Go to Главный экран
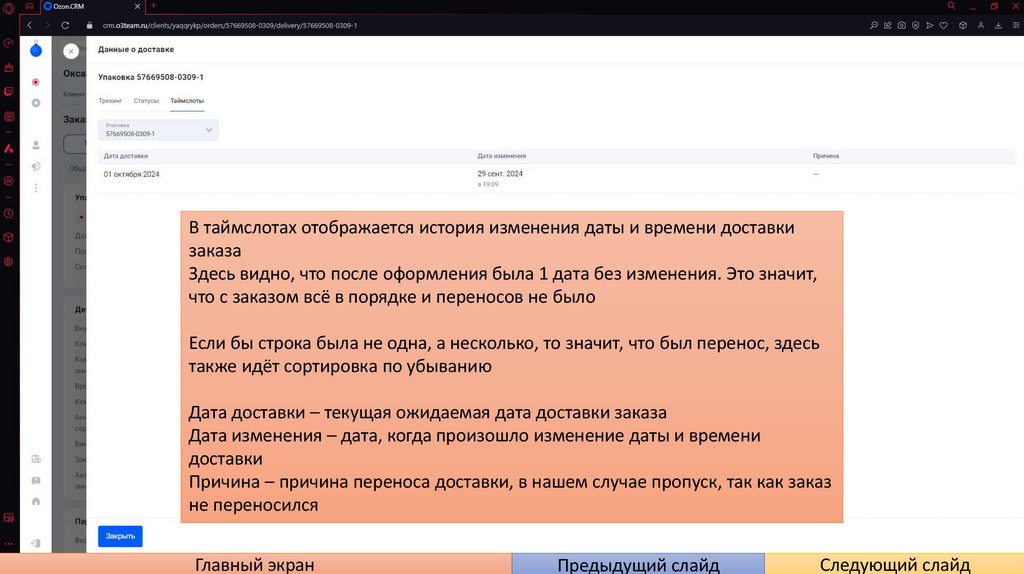The width and height of the screenshot is (1024, 574). tap(255, 564)
